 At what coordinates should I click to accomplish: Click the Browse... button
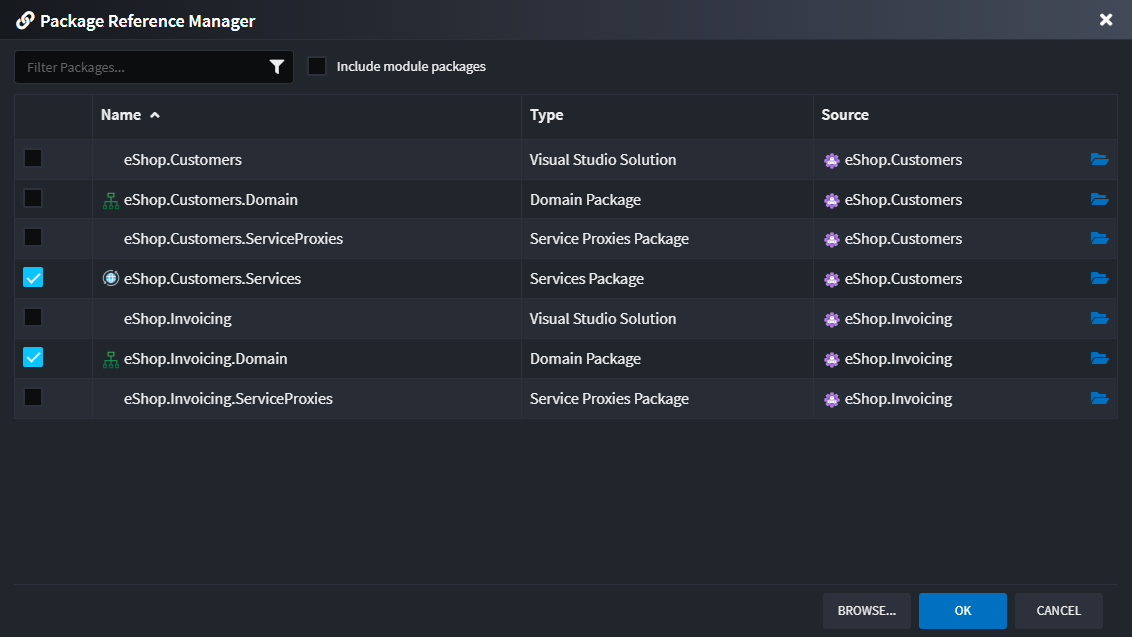click(x=866, y=611)
